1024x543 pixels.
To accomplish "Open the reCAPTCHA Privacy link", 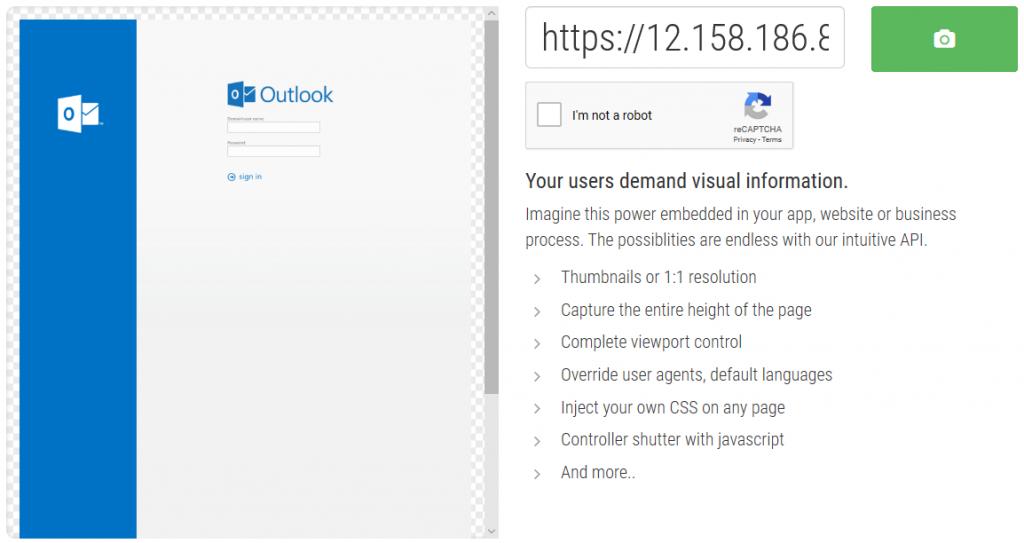I will [x=743, y=139].
